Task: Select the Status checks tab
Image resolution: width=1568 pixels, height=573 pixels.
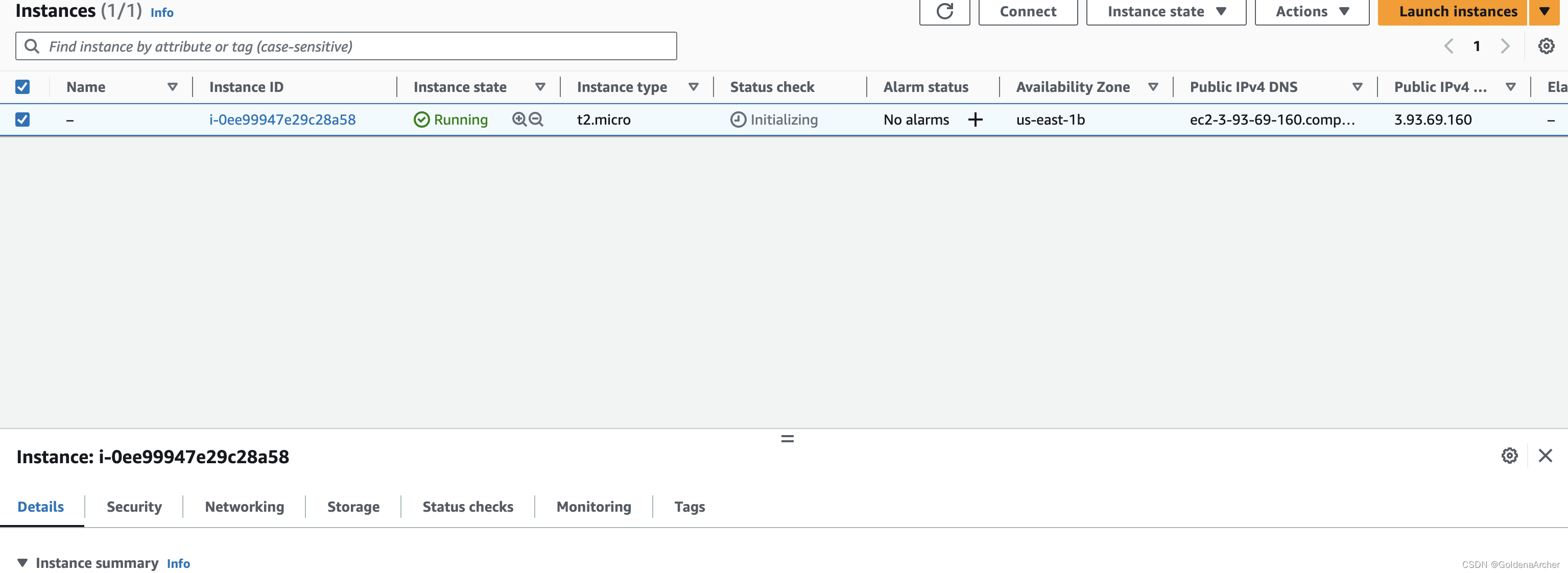Action: pos(467,506)
